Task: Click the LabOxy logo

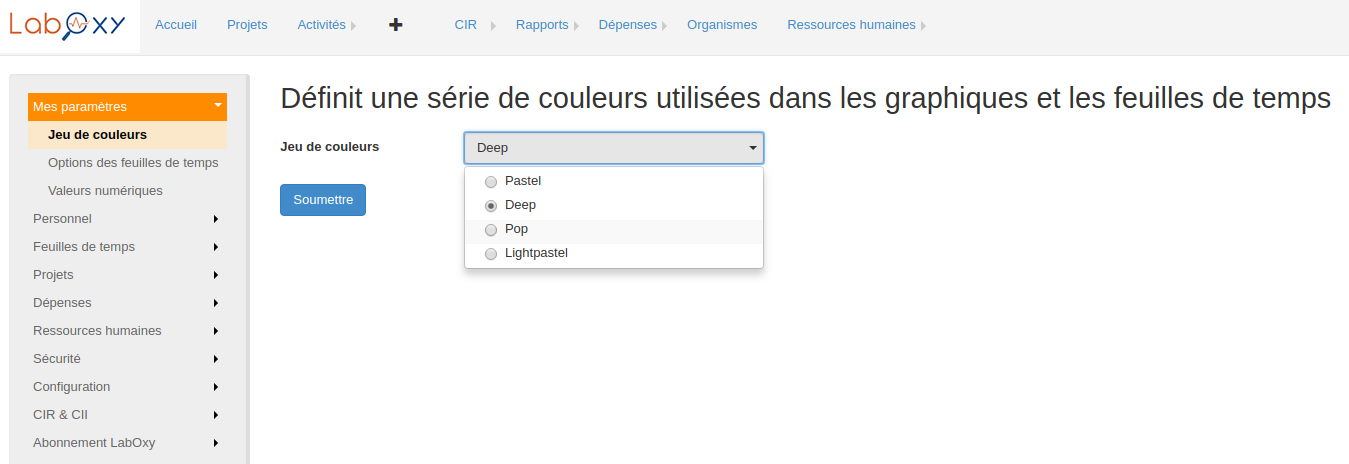Action: [69, 26]
